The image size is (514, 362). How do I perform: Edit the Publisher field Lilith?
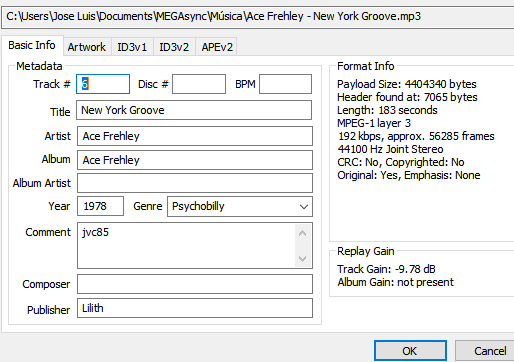195,308
